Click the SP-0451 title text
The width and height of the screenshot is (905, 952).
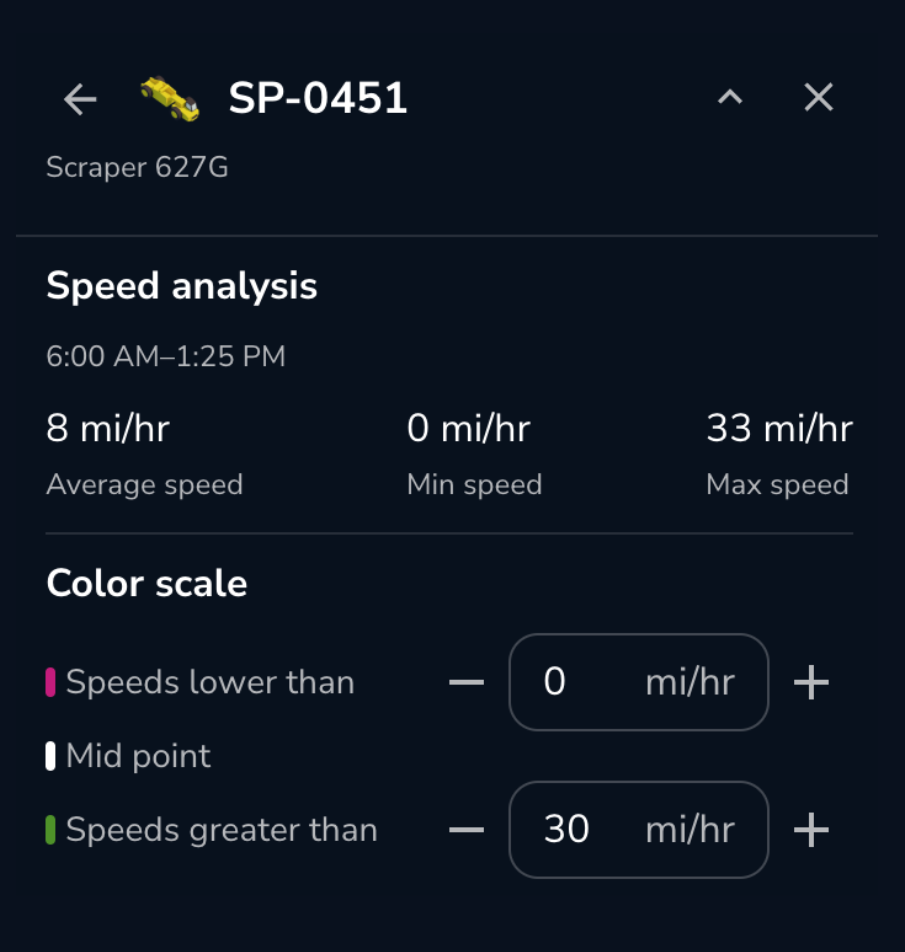click(318, 98)
